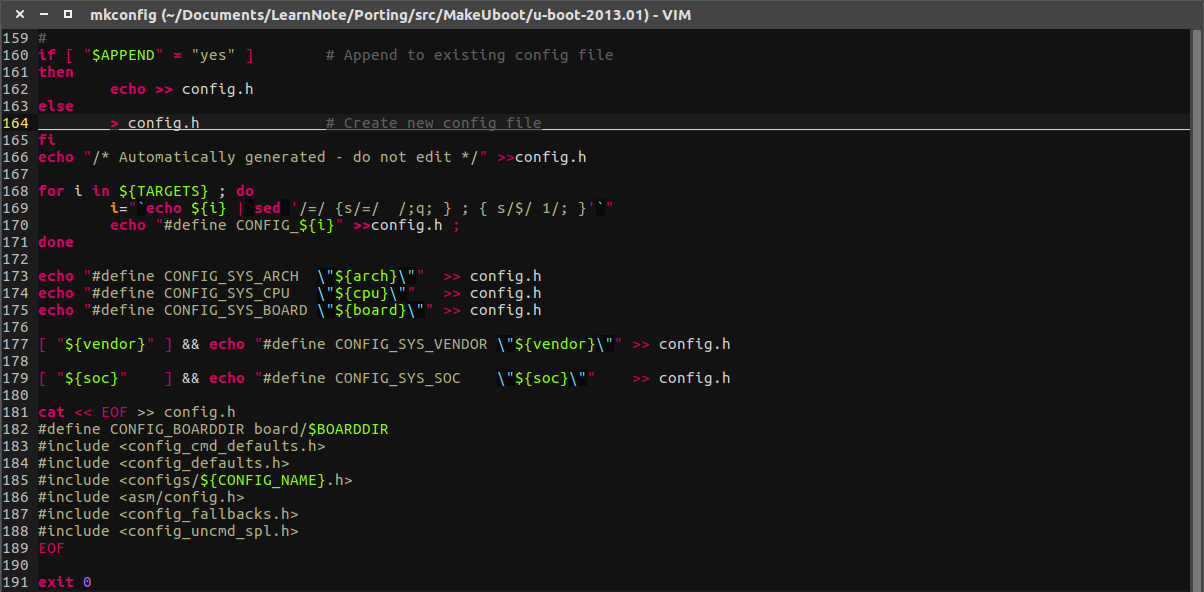Click "${CONFIG_NAME}" on line 185

pos(263,480)
